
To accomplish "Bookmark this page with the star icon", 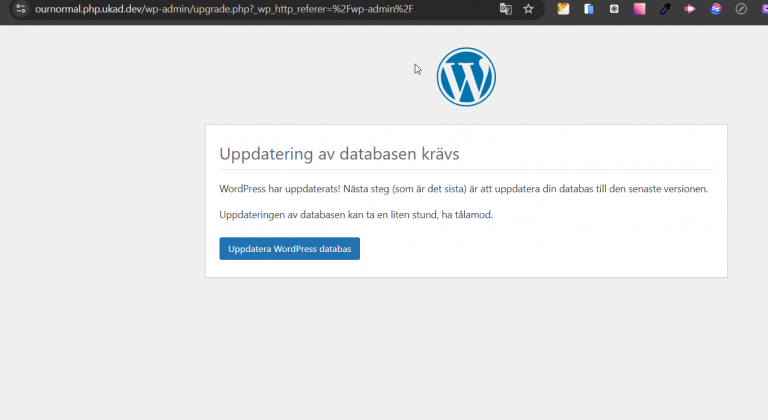I will click(528, 9).
